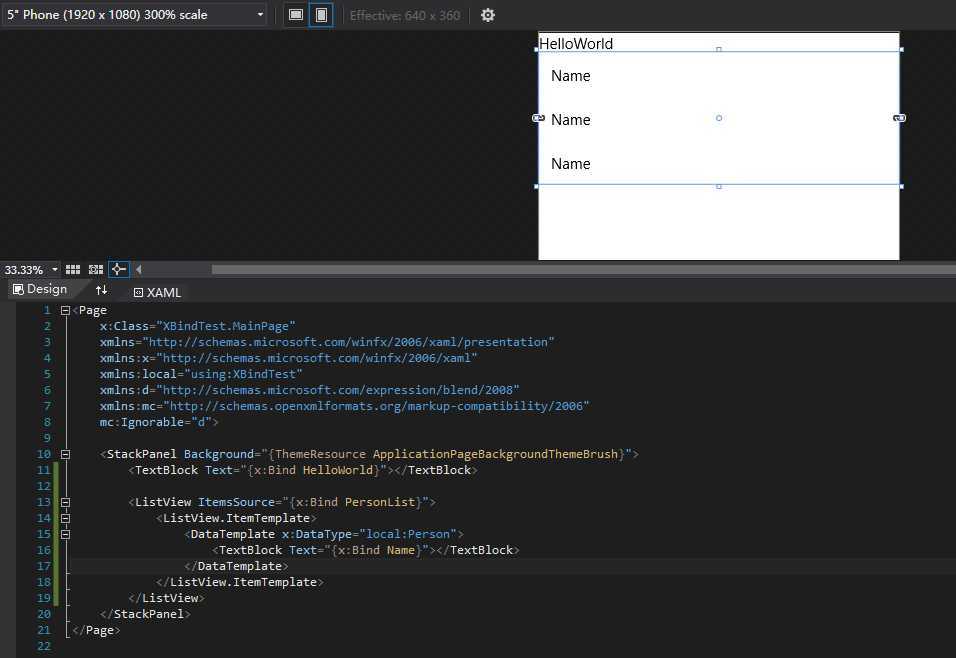Click the horizontal scrollbar left arrow

coord(138,269)
